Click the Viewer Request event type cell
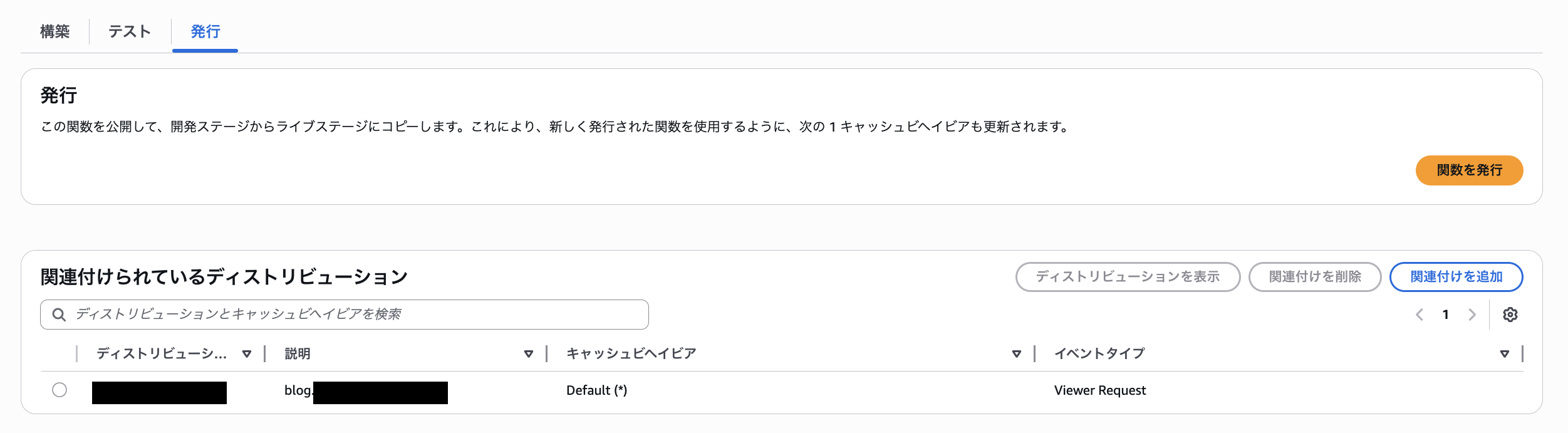 [x=1100, y=390]
